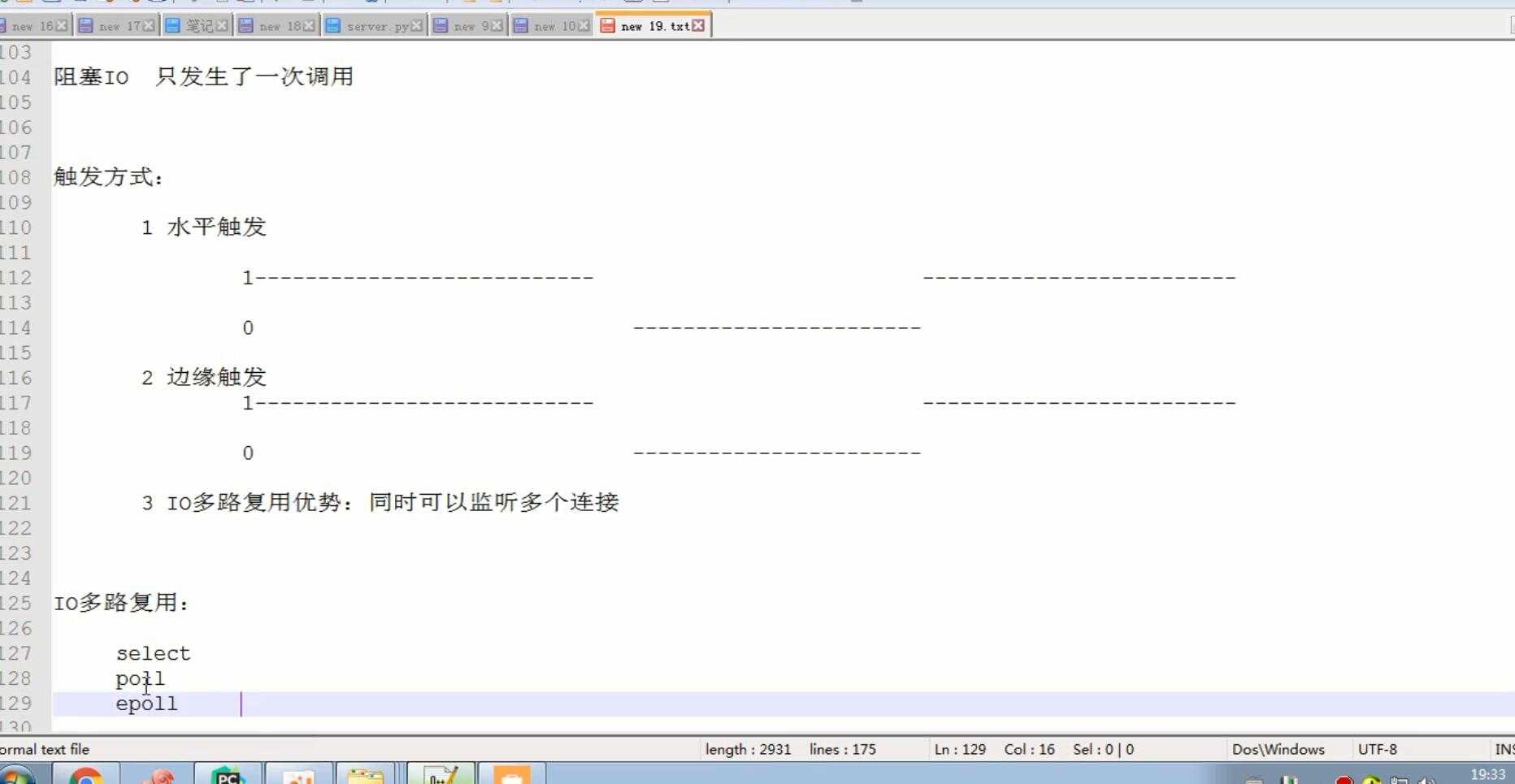
Task: Click the system clock showing 19:33
Action: (1487, 775)
